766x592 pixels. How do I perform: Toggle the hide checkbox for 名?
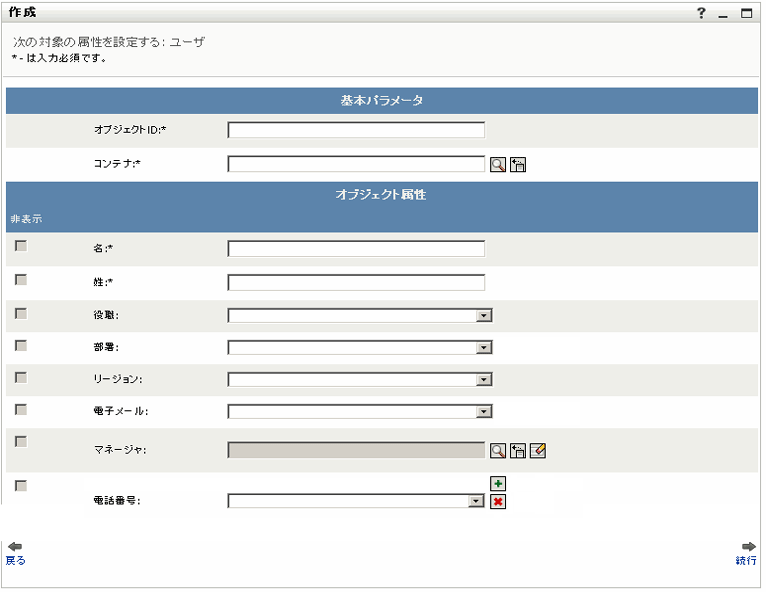[x=21, y=246]
